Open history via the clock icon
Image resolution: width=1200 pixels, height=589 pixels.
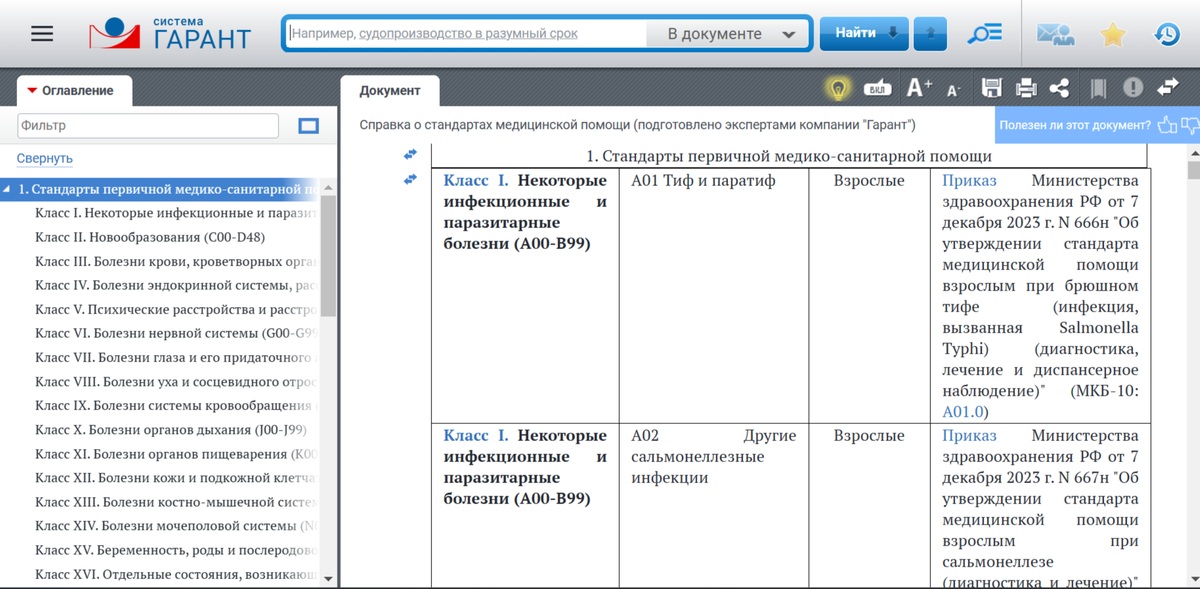click(x=1166, y=33)
